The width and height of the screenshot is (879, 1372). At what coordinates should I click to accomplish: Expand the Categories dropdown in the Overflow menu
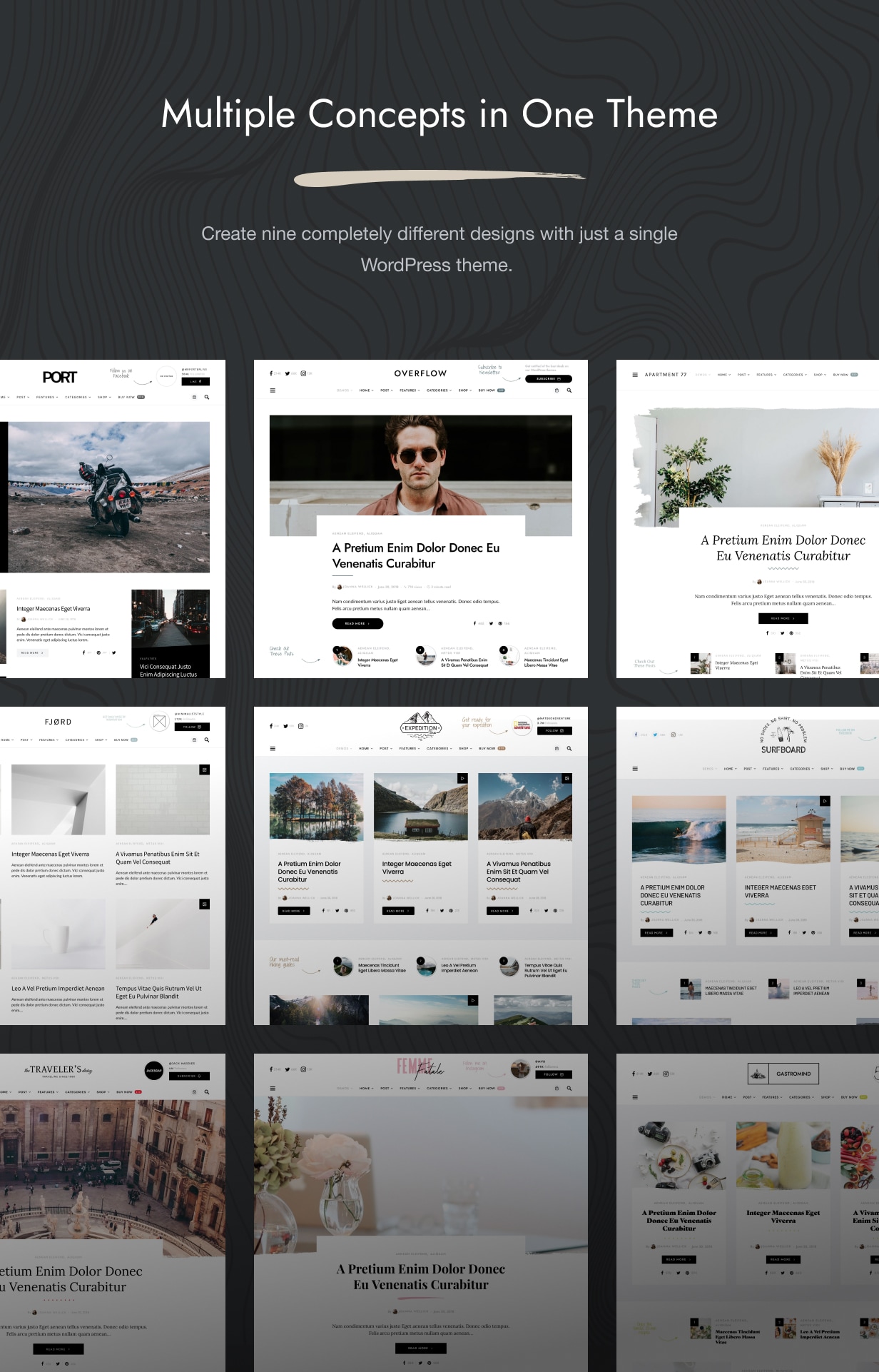pyautogui.click(x=439, y=390)
